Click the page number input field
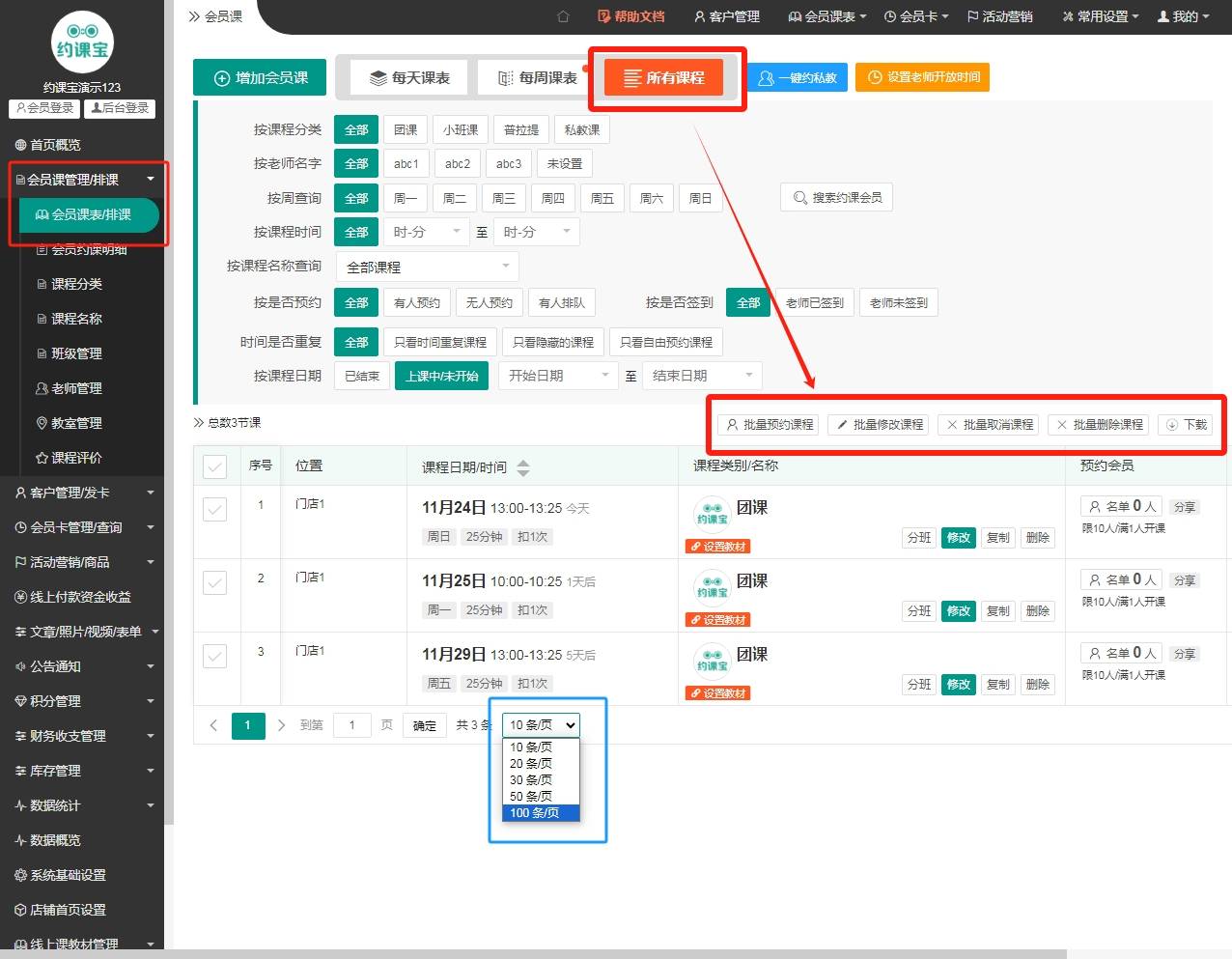Image resolution: width=1232 pixels, height=959 pixels. [352, 725]
